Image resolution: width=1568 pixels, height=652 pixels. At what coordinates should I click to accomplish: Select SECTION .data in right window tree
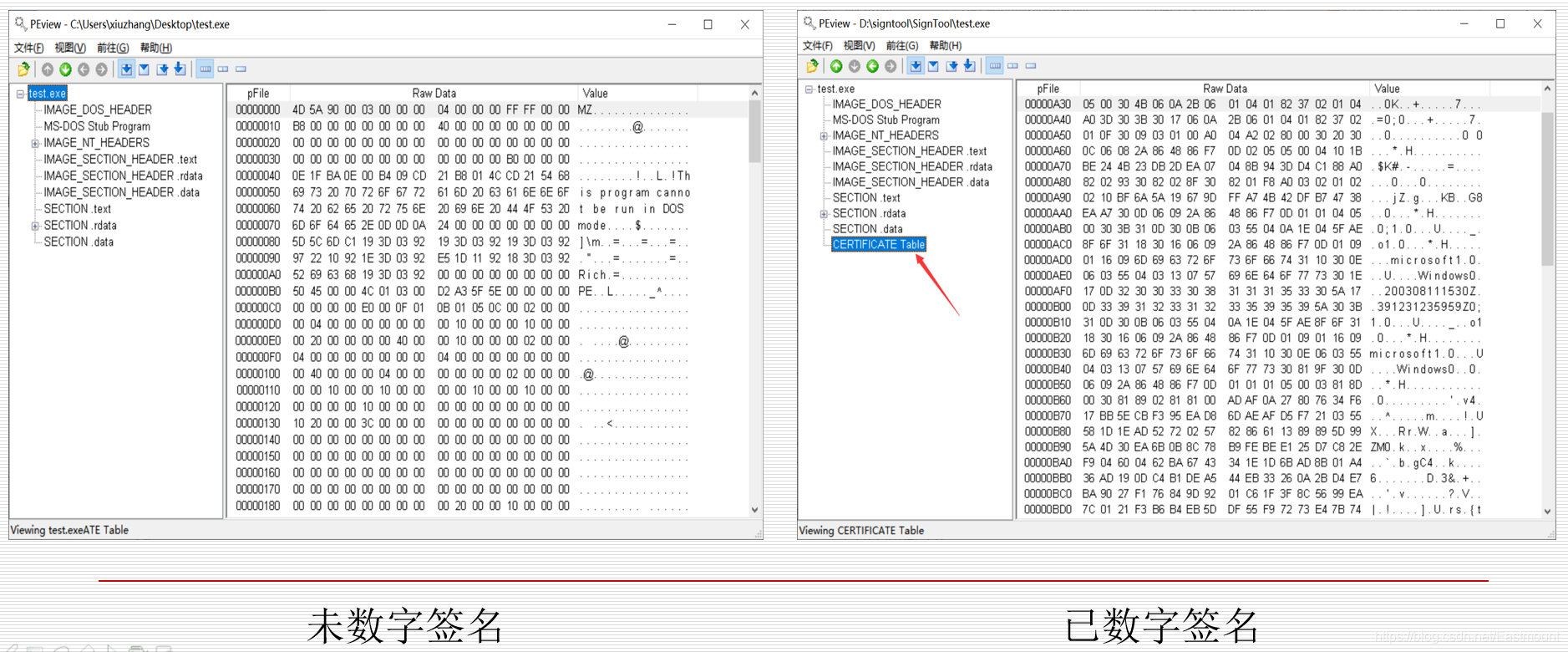coord(867,229)
